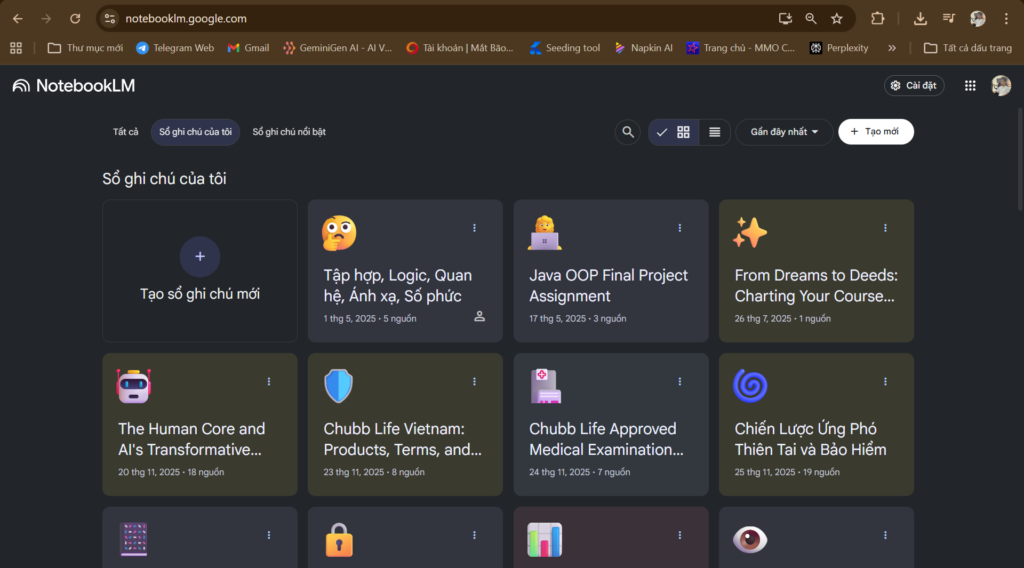
Task: Switch to list view layout
Action: (x=714, y=132)
